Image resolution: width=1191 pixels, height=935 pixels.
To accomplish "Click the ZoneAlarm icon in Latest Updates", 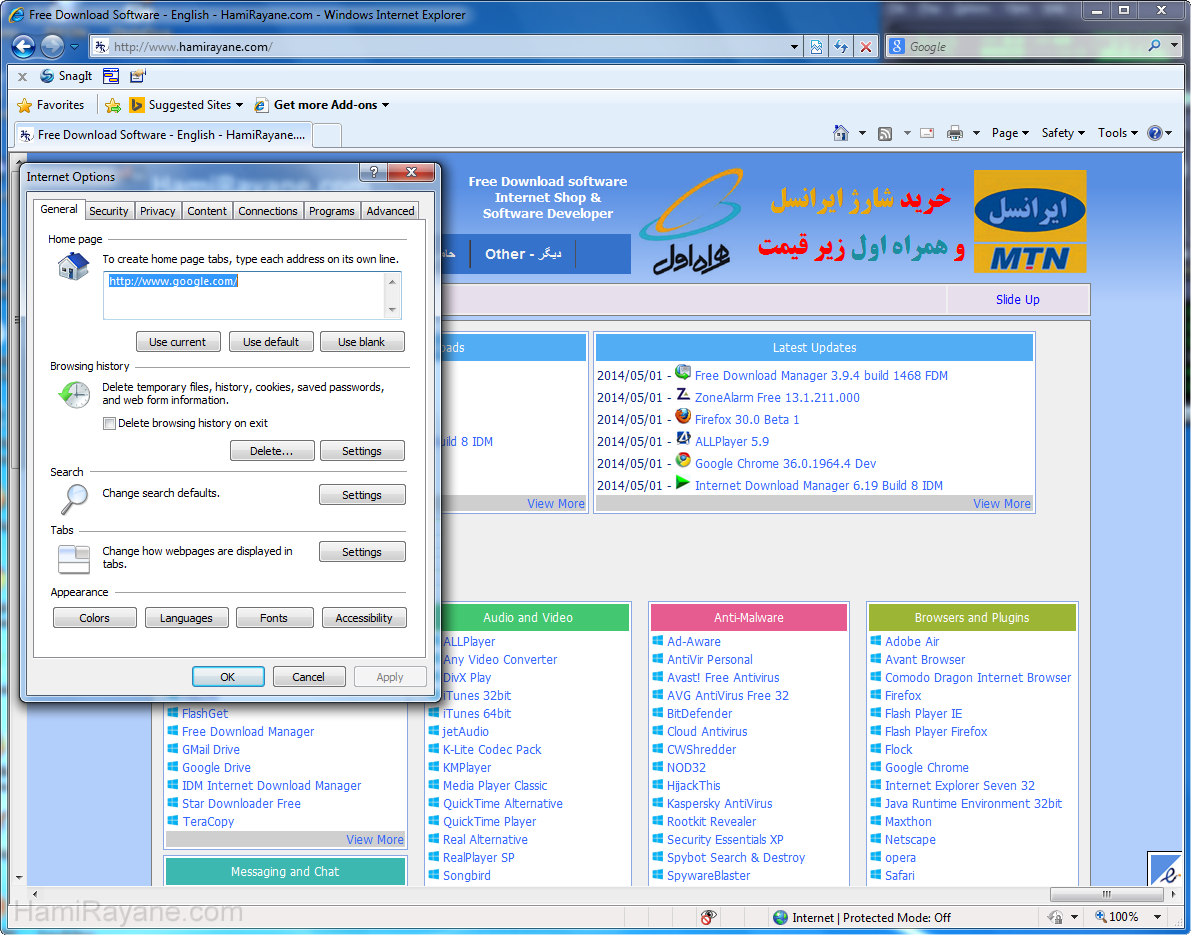I will pyautogui.click(x=683, y=395).
